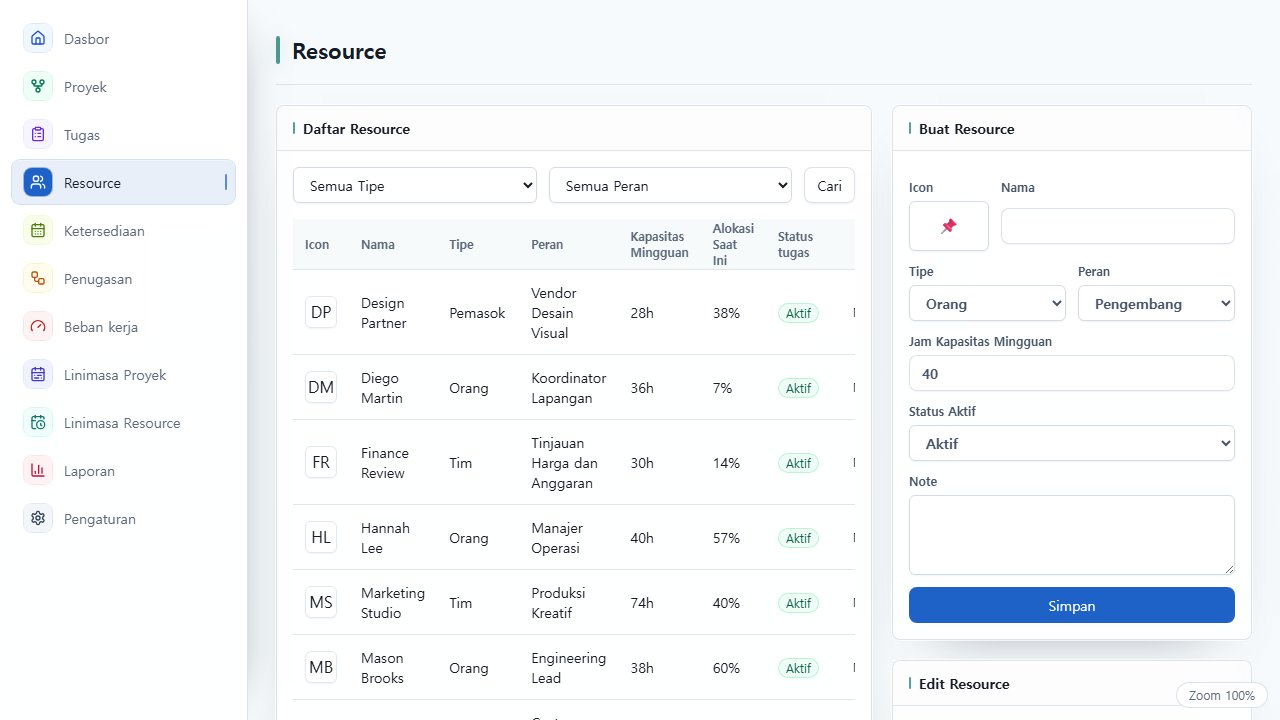The width and height of the screenshot is (1280, 720).
Task: Click the Dasbor home icon
Action: pos(38,39)
